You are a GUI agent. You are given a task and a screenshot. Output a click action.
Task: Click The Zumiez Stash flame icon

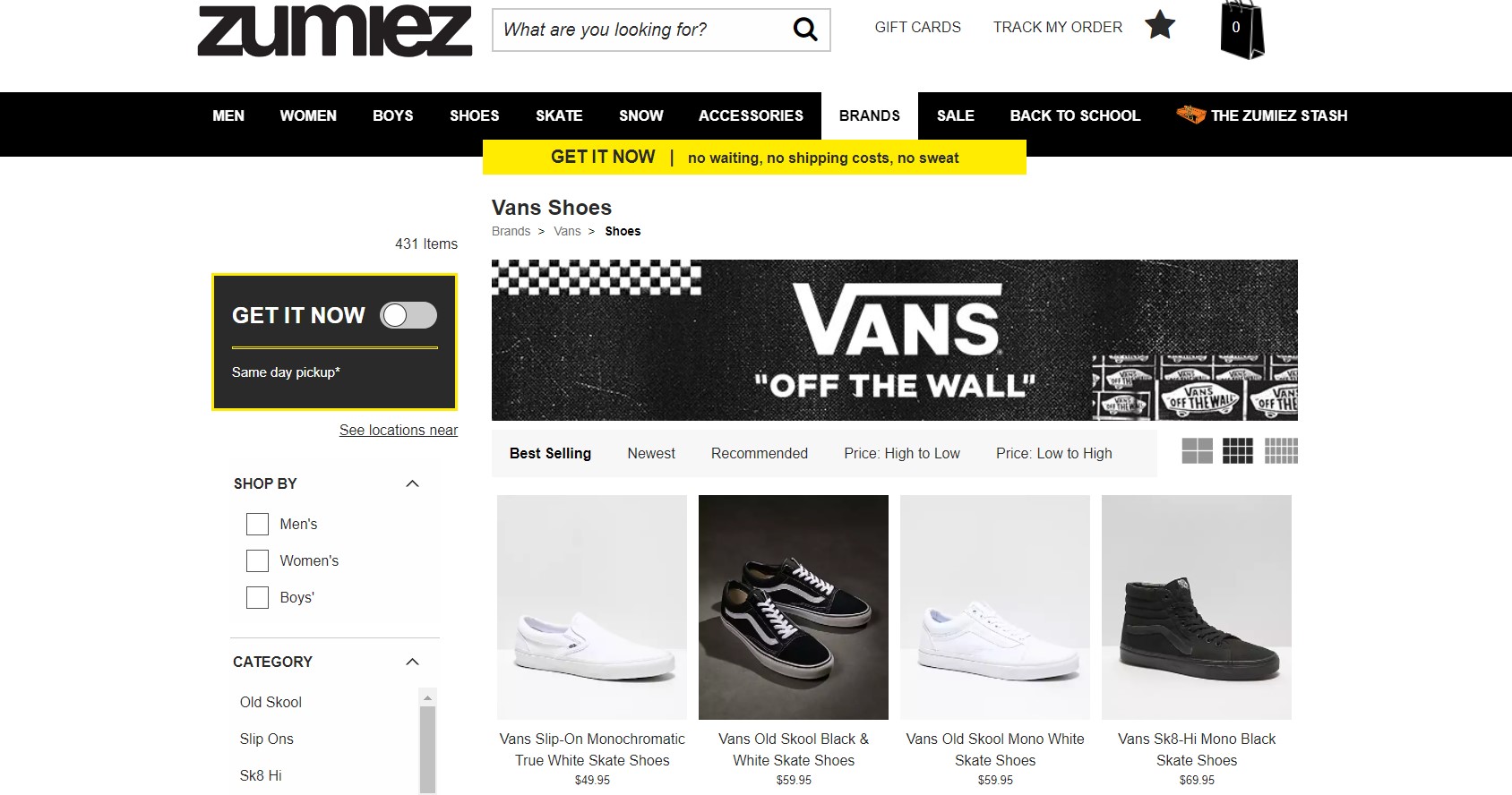point(1191,115)
